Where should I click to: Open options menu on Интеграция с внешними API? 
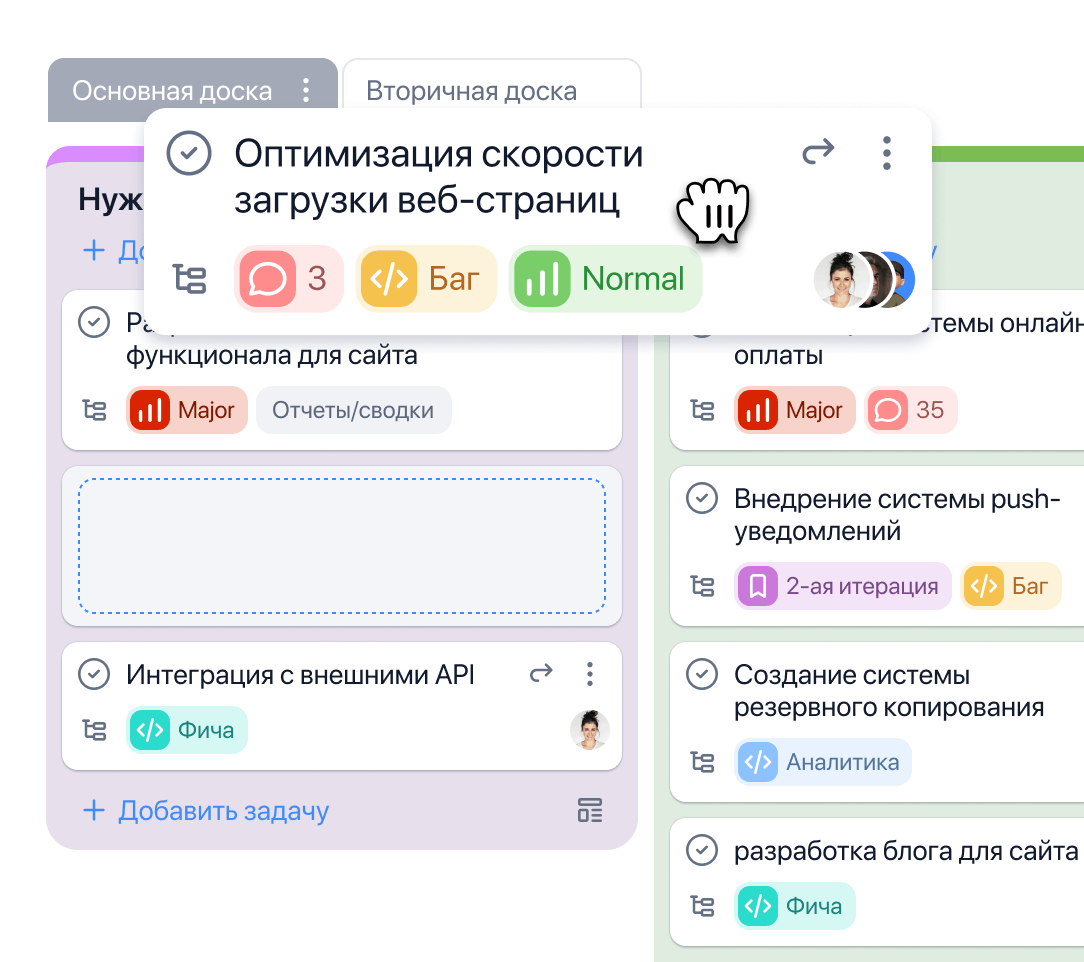tap(590, 674)
